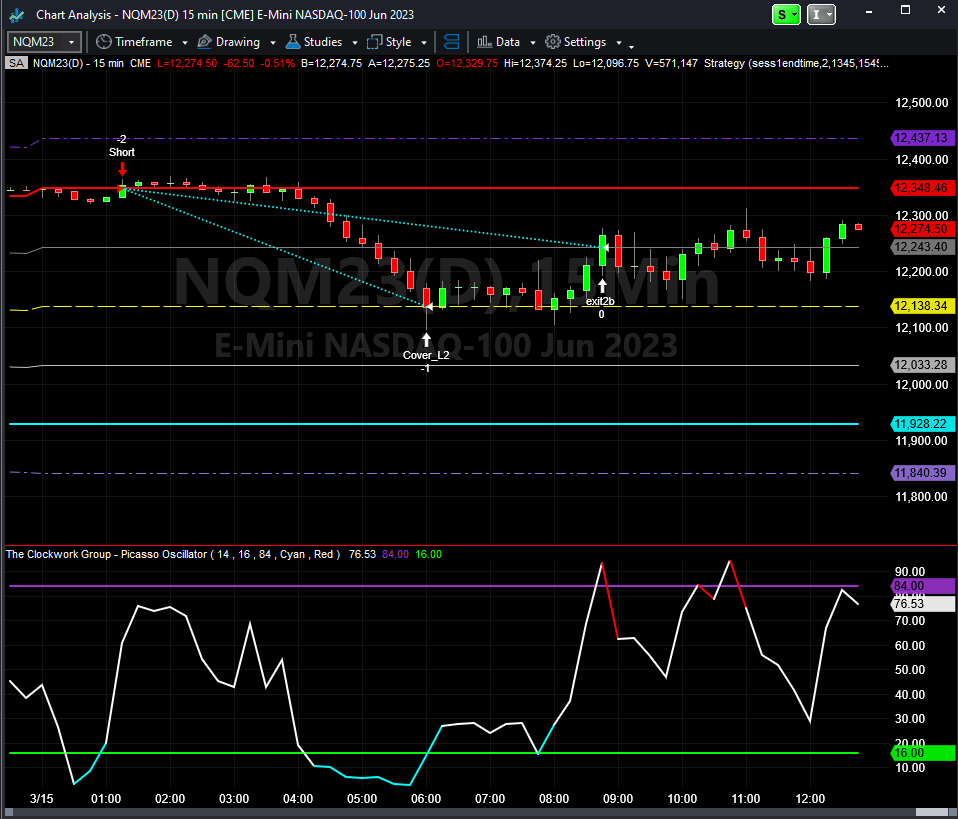This screenshot has height=819, width=958.
Task: Click the Hi=12,374.25 readout
Action: click(x=535, y=63)
